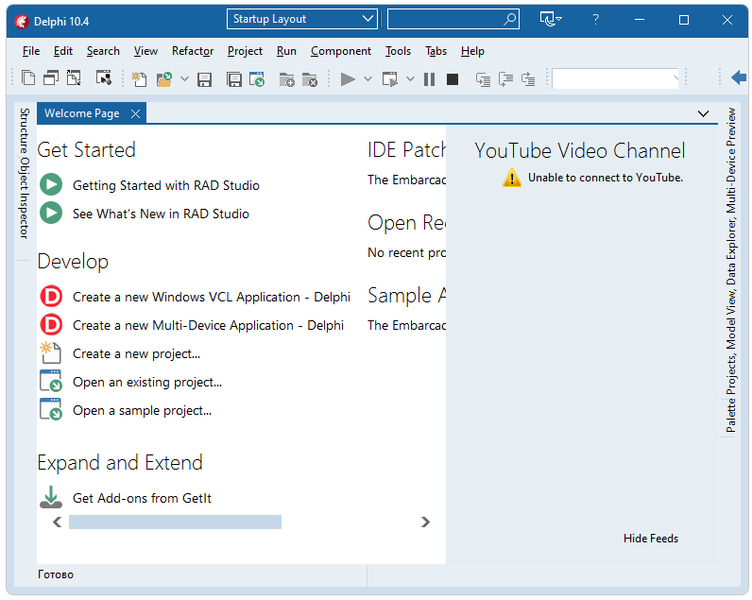Open the Run menu
The width and height of the screenshot is (752, 600).
(x=286, y=51)
